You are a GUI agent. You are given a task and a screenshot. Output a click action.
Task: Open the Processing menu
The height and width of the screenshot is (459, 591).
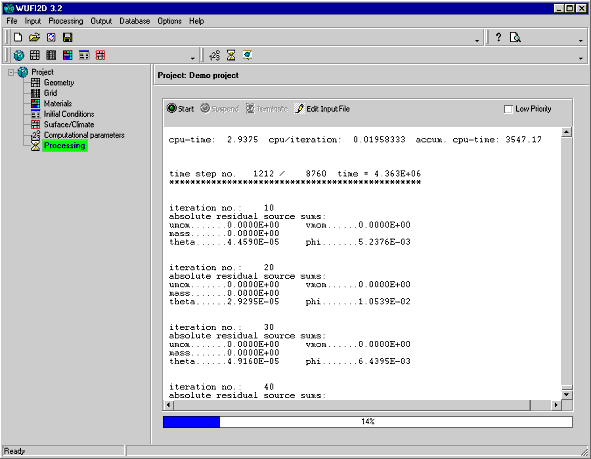(66, 21)
